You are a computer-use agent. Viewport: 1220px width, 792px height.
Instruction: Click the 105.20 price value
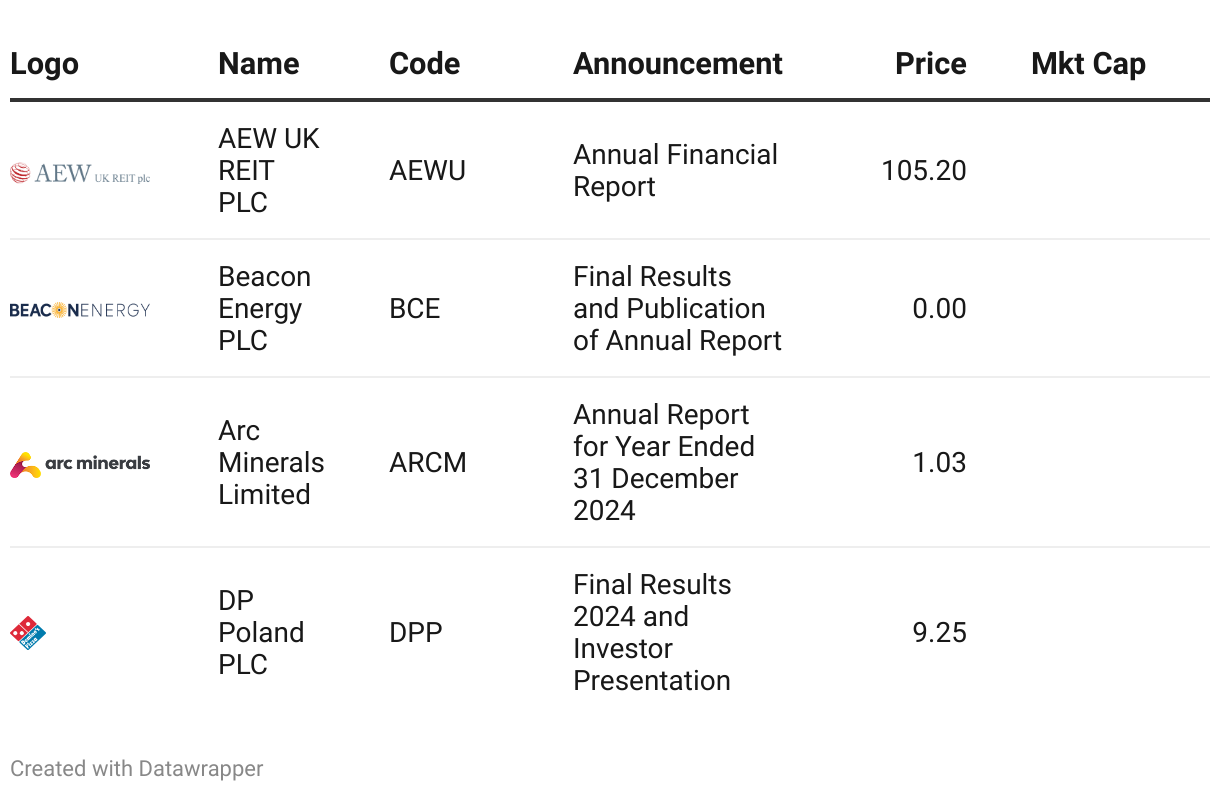pyautogui.click(x=923, y=171)
